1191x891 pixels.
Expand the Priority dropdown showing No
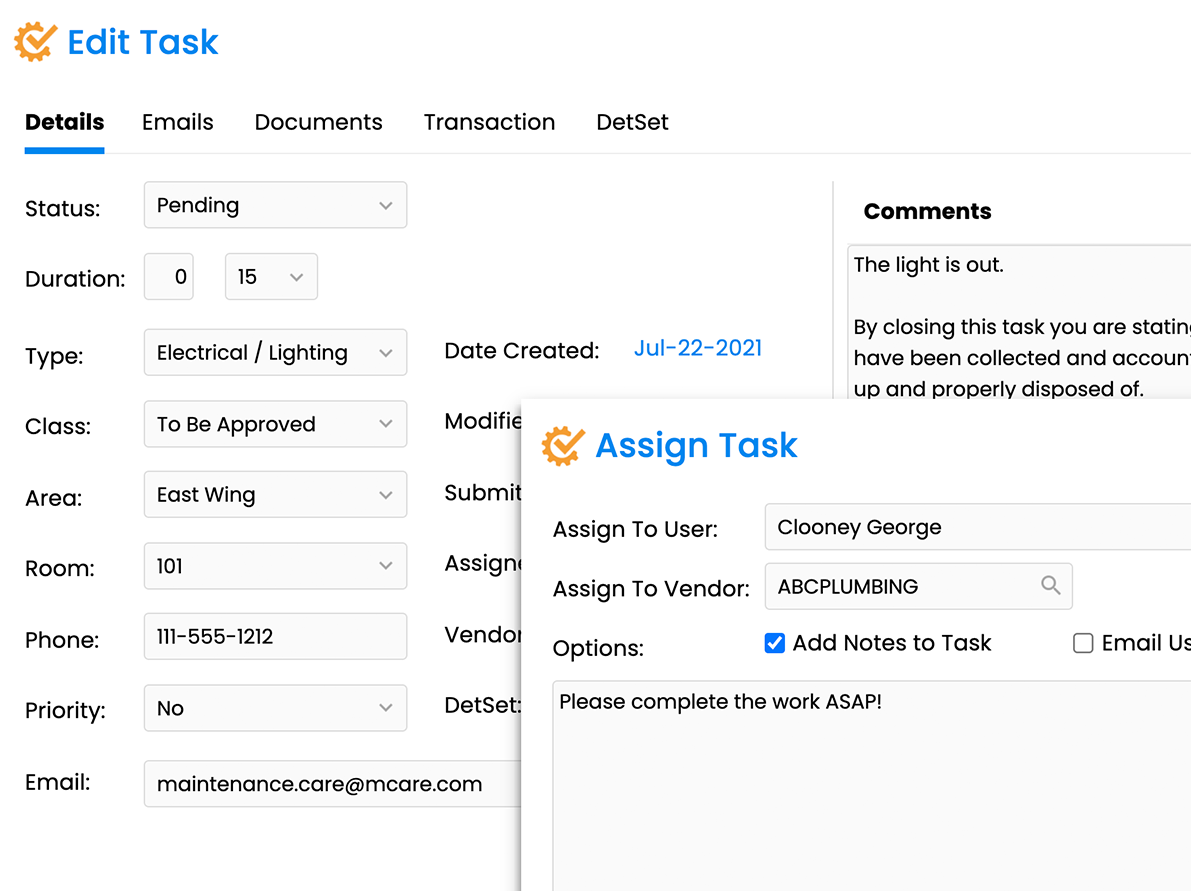[275, 708]
